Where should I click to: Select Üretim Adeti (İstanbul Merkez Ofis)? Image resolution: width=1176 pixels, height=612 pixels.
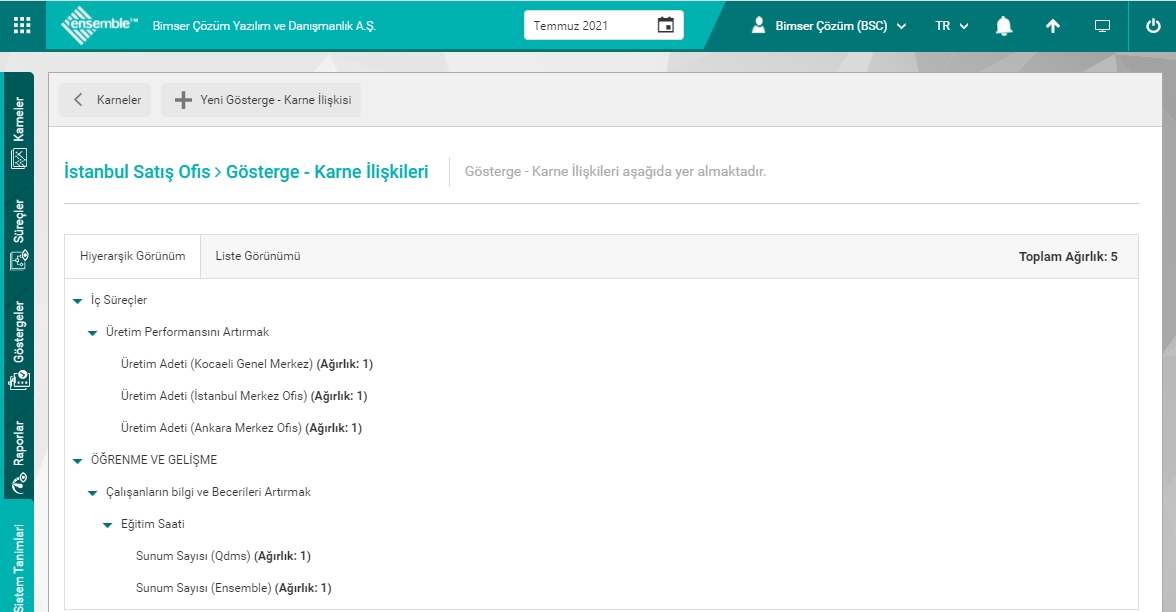[x=244, y=396]
